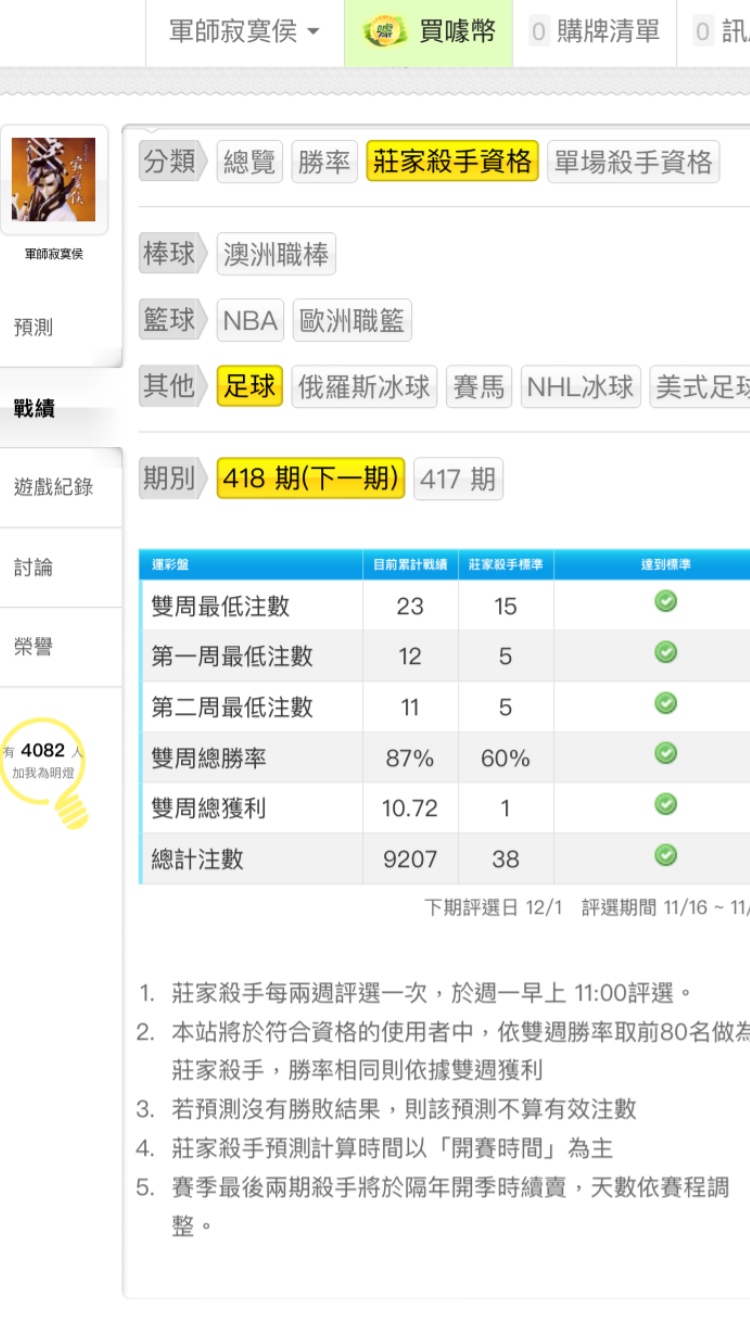This screenshot has height=1334, width=750.
Task: Select the 莊家殺手資格 category filter
Action: [x=453, y=162]
